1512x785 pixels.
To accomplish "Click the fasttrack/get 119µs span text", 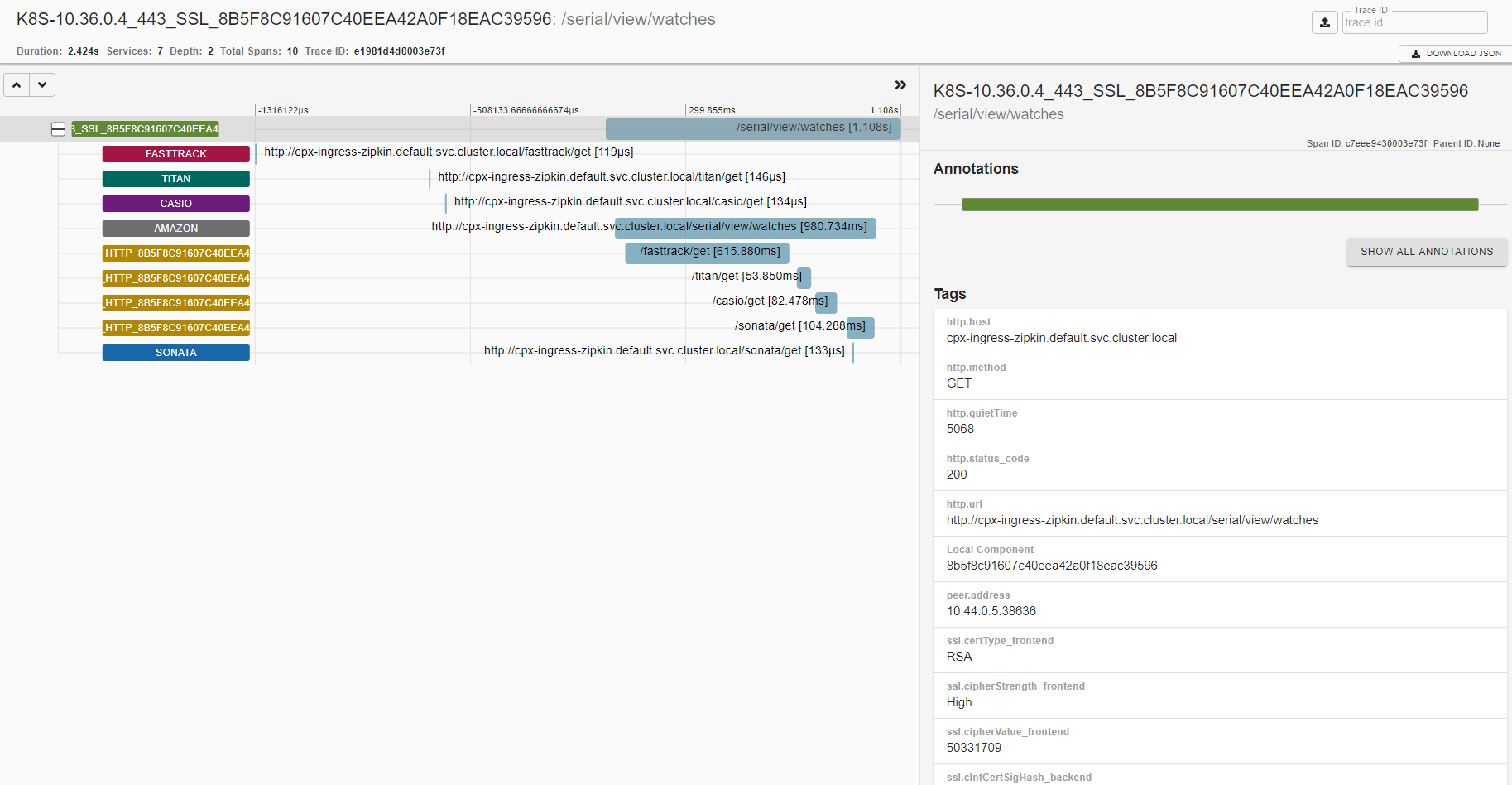I will 449,152.
